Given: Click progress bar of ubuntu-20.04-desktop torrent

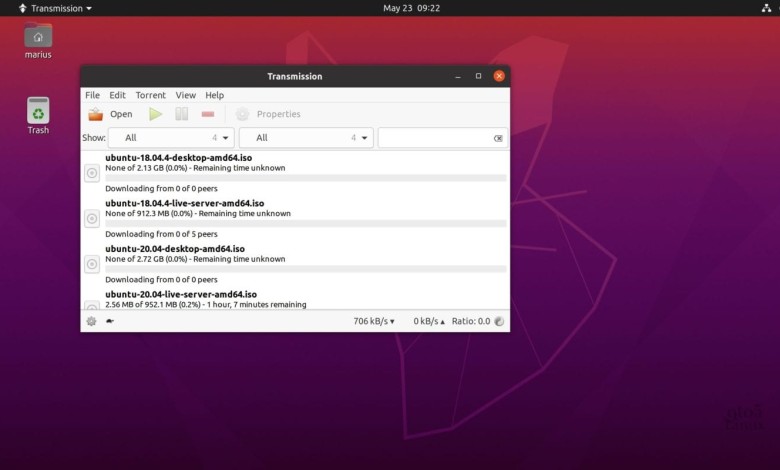Looking at the screenshot, I should click(x=306, y=269).
